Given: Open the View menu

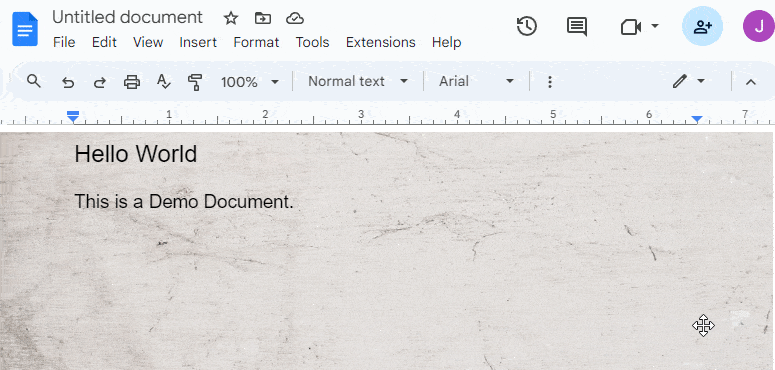Looking at the screenshot, I should pos(148,42).
